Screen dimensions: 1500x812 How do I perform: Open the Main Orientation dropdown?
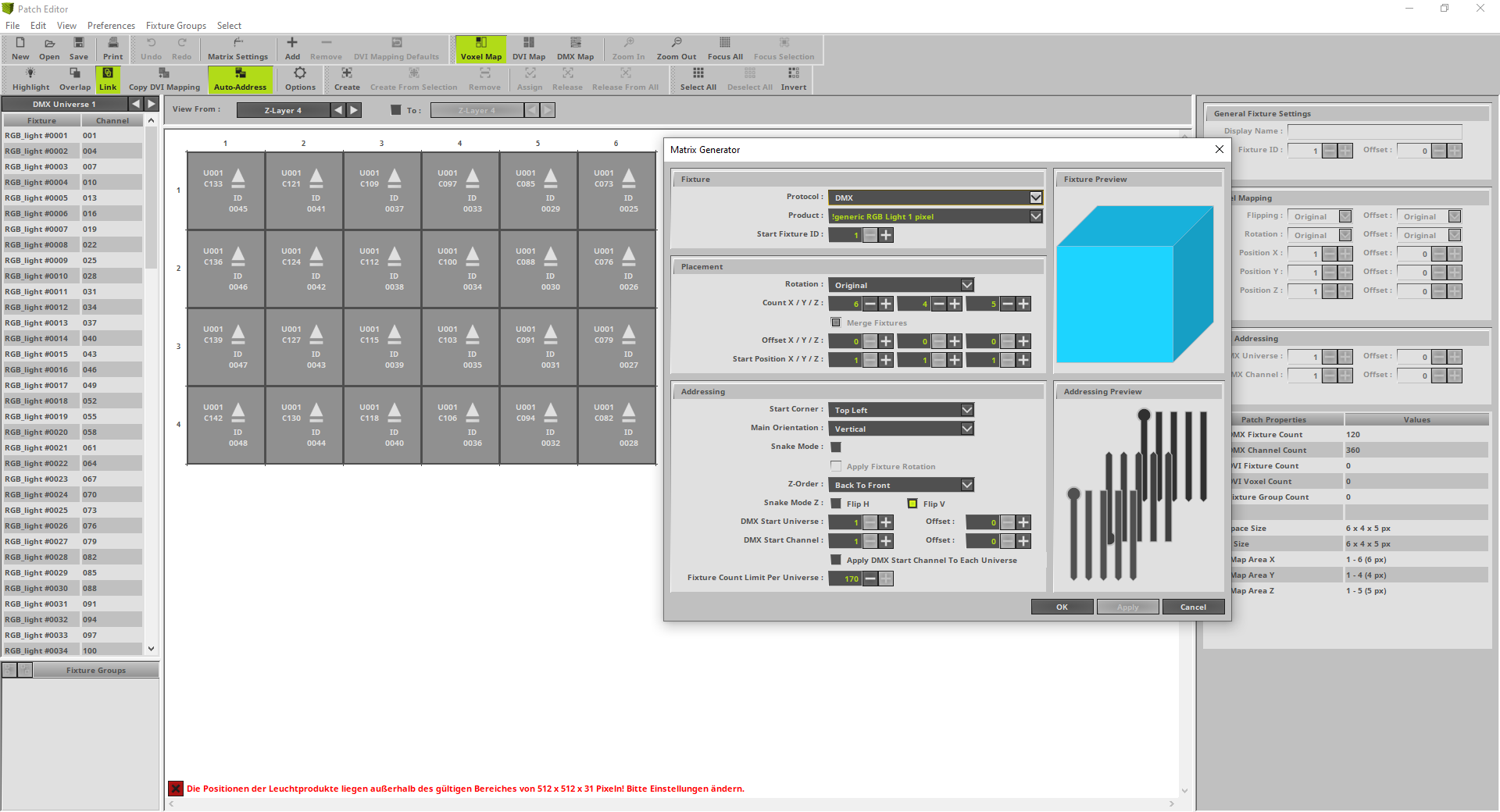coord(901,429)
